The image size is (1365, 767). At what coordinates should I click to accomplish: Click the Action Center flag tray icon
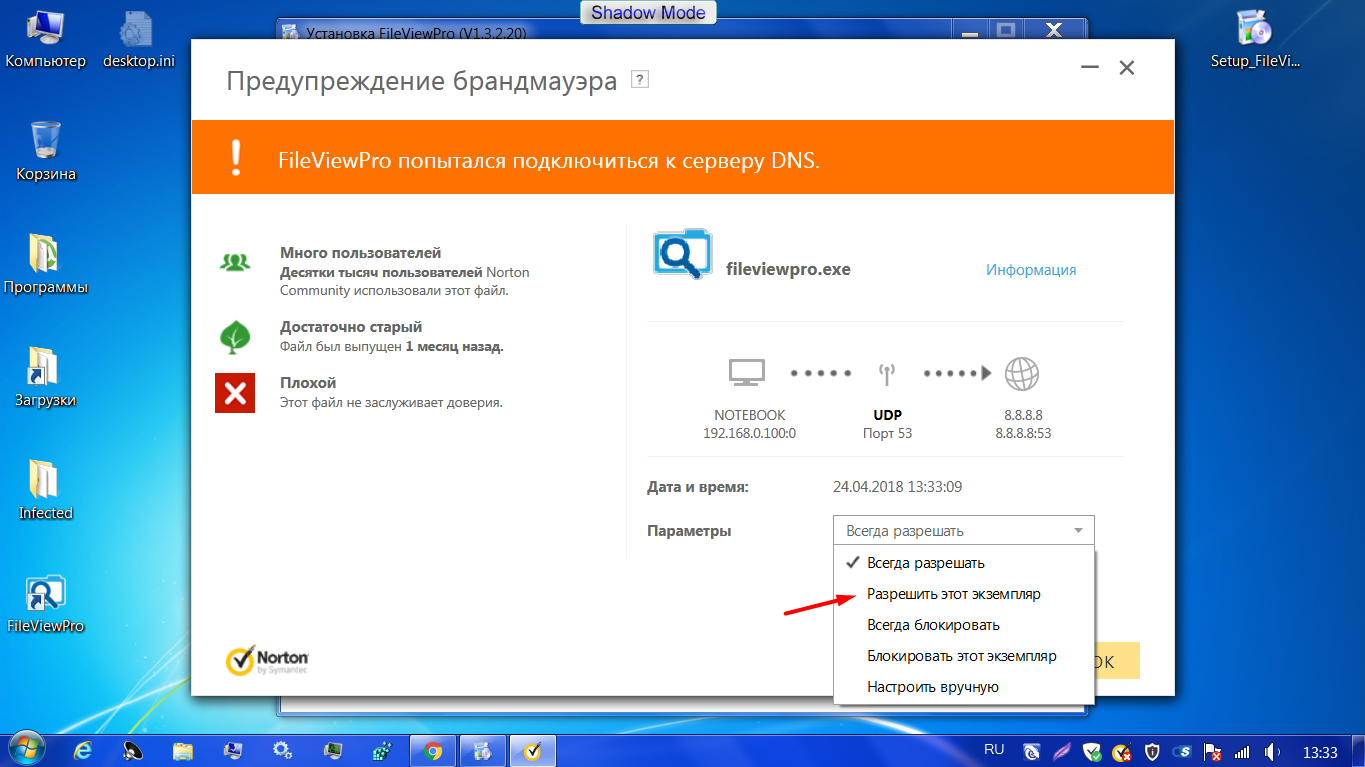(x=1213, y=751)
